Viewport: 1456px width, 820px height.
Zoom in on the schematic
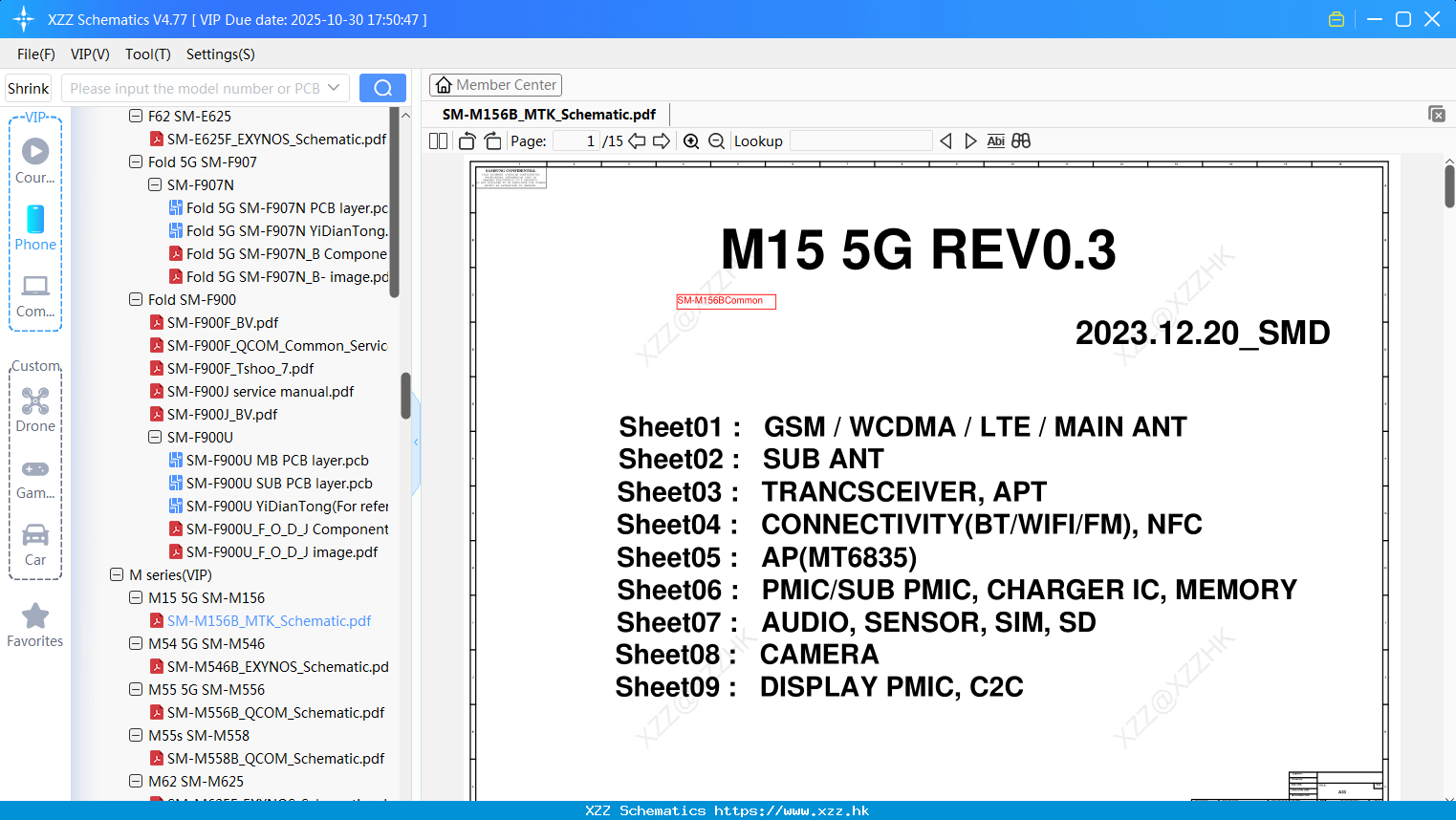691,141
